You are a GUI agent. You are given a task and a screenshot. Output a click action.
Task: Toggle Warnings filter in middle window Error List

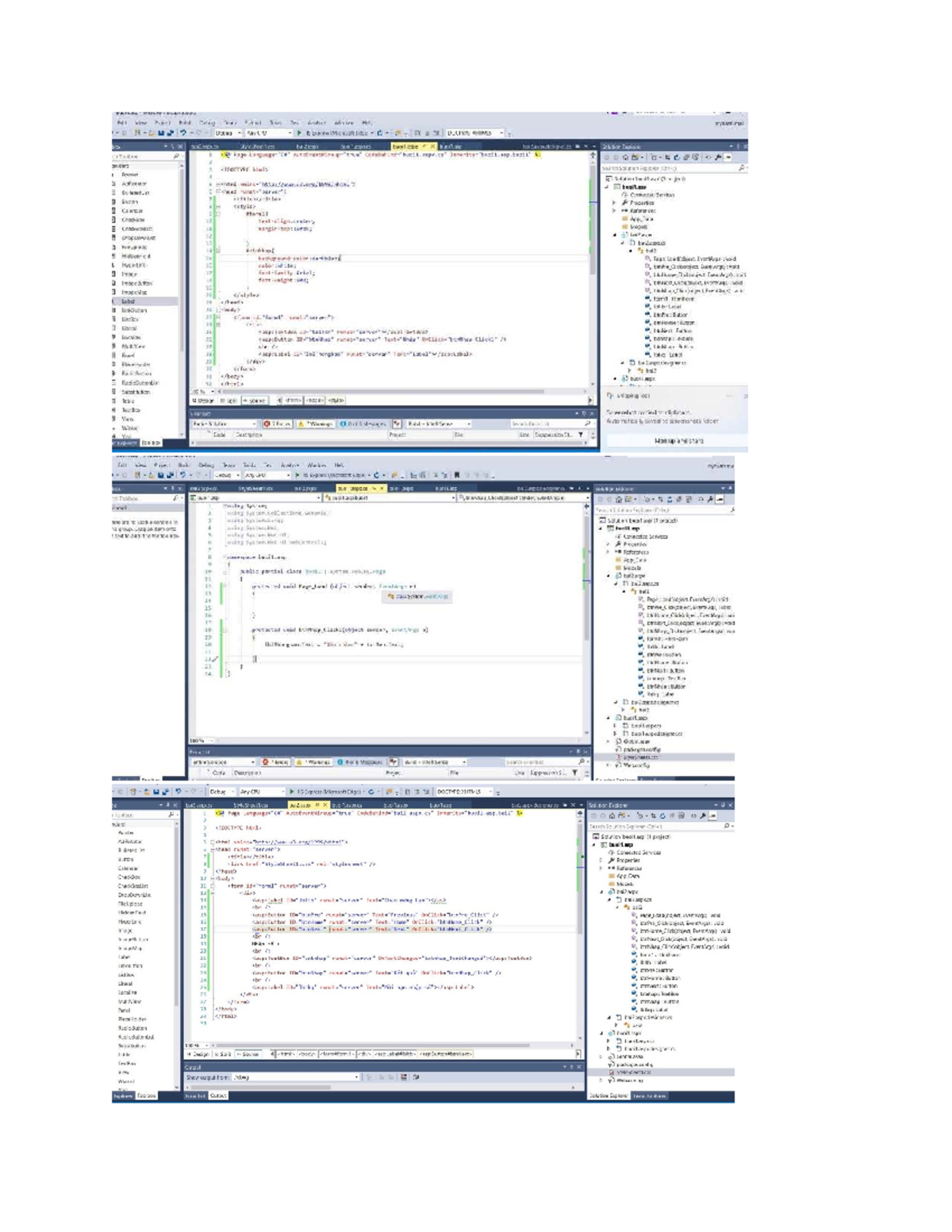tap(313, 762)
